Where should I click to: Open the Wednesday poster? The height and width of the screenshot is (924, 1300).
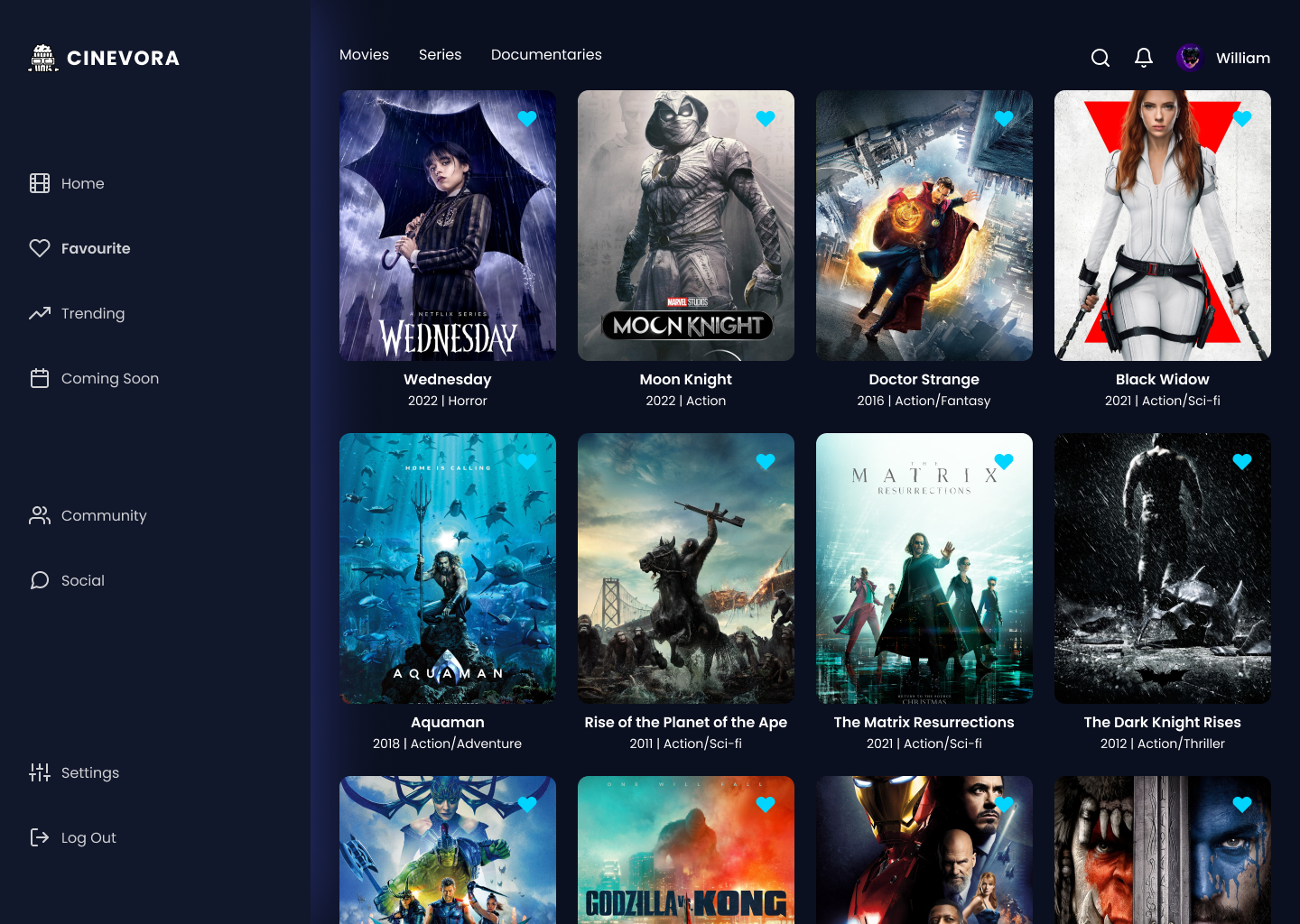pos(448,226)
